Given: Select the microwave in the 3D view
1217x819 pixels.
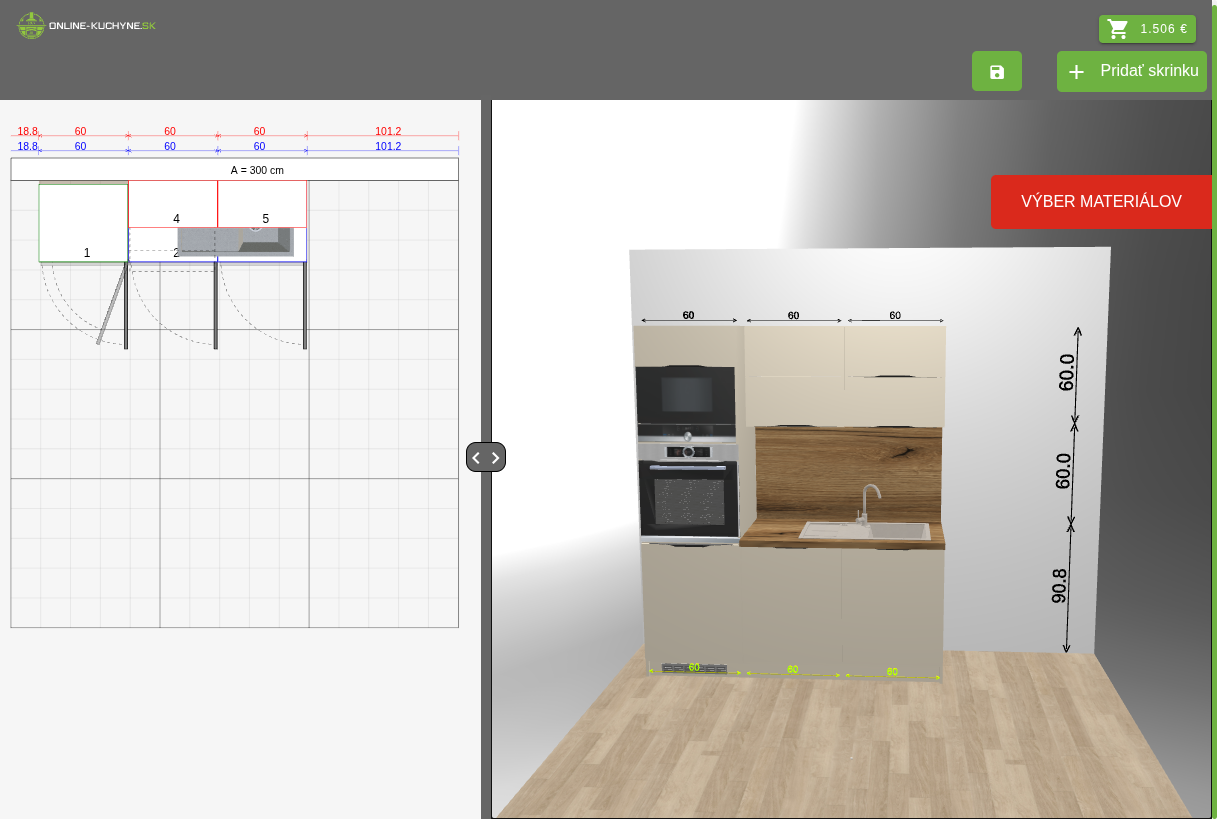Looking at the screenshot, I should coord(686,395).
